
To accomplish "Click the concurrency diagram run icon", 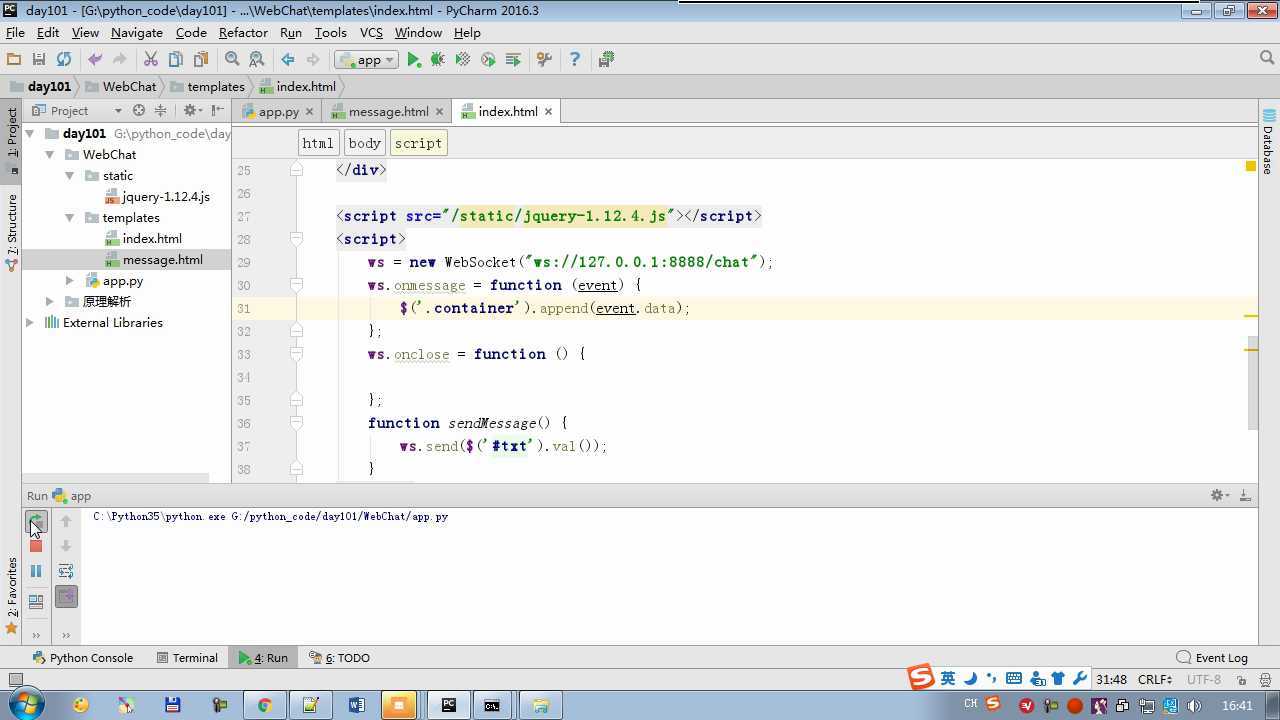I will pyautogui.click(x=513, y=60).
